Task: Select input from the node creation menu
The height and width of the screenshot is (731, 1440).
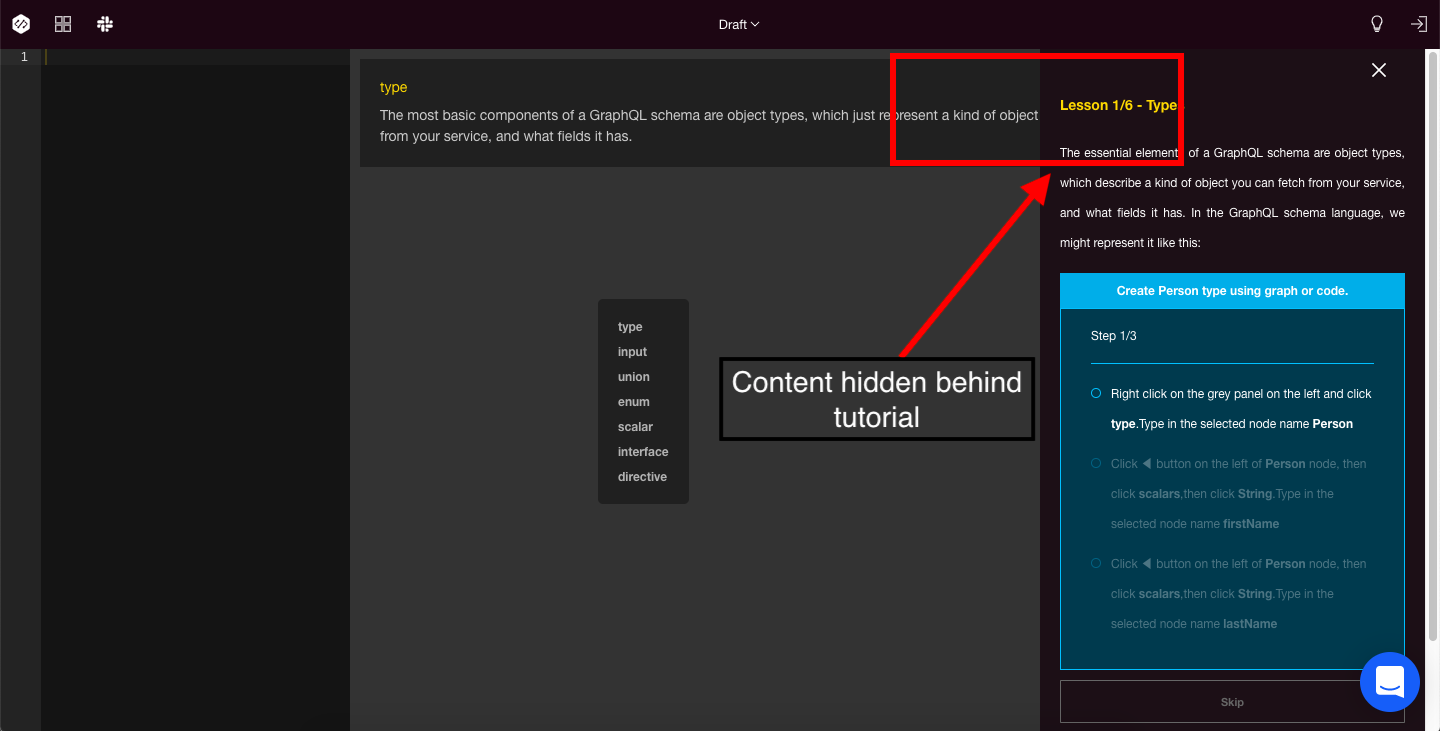Action: (x=632, y=351)
